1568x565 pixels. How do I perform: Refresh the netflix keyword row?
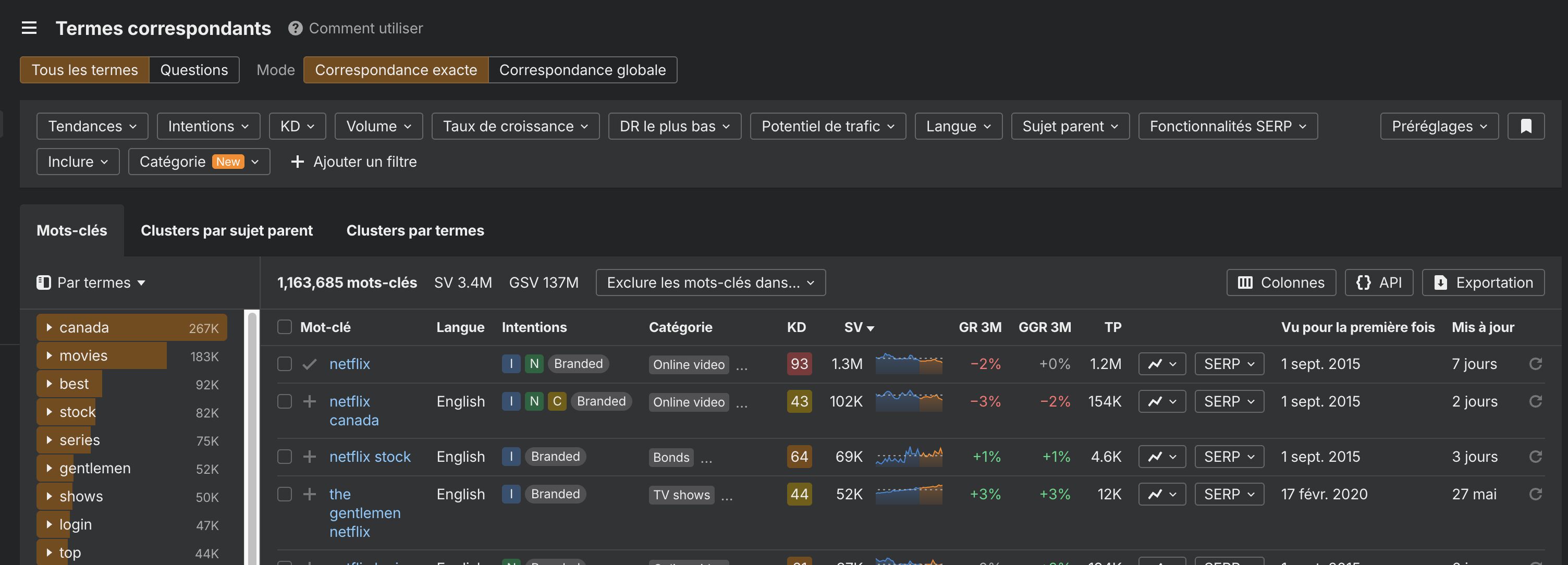(1535, 363)
